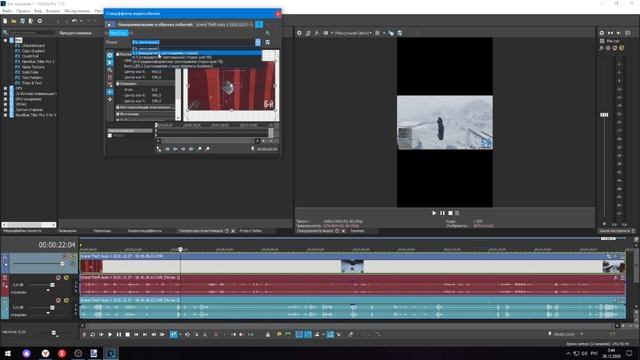This screenshot has width=640, height=360.
Task: Stop the video preview
Action: [x=450, y=213]
